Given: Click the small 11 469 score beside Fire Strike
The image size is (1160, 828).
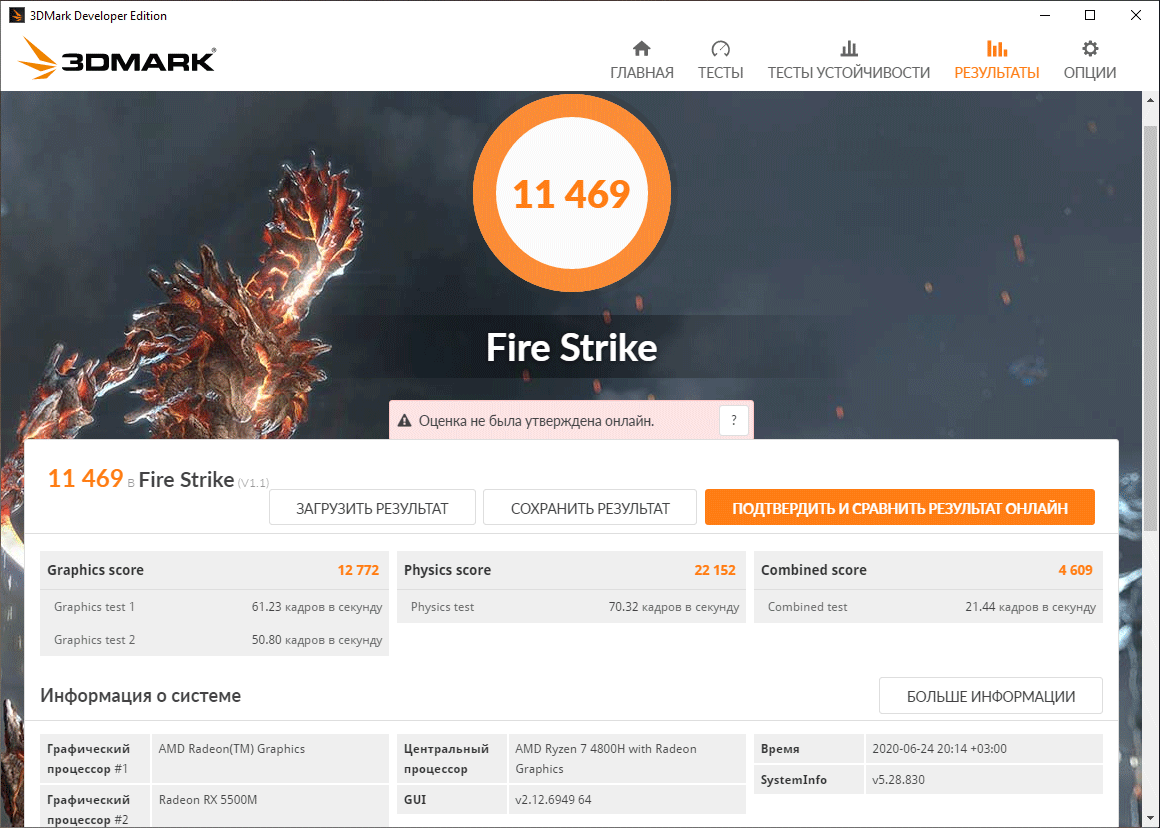Looking at the screenshot, I should click(x=85, y=478).
